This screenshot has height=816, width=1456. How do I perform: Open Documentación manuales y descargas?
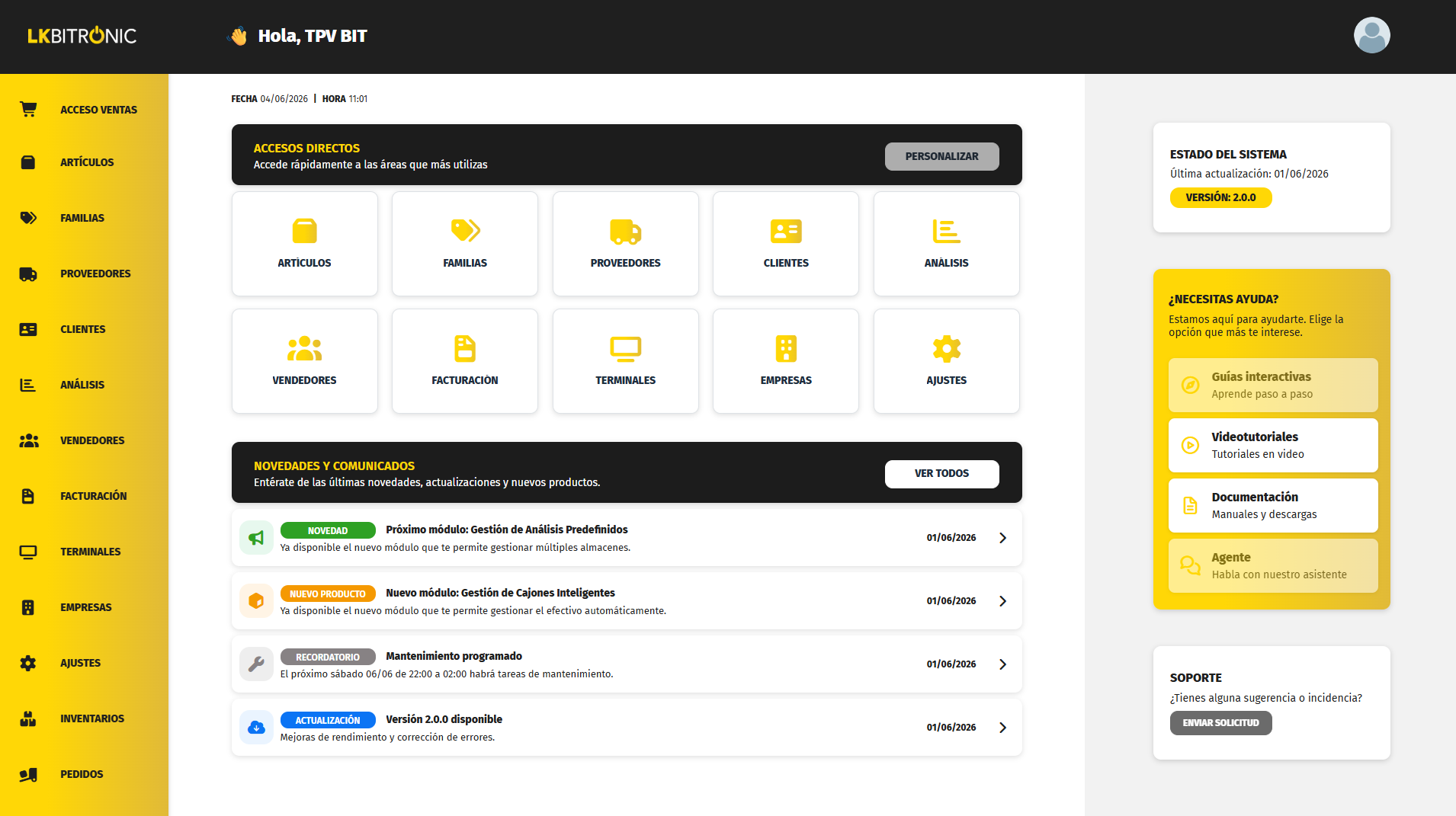coord(1273,505)
